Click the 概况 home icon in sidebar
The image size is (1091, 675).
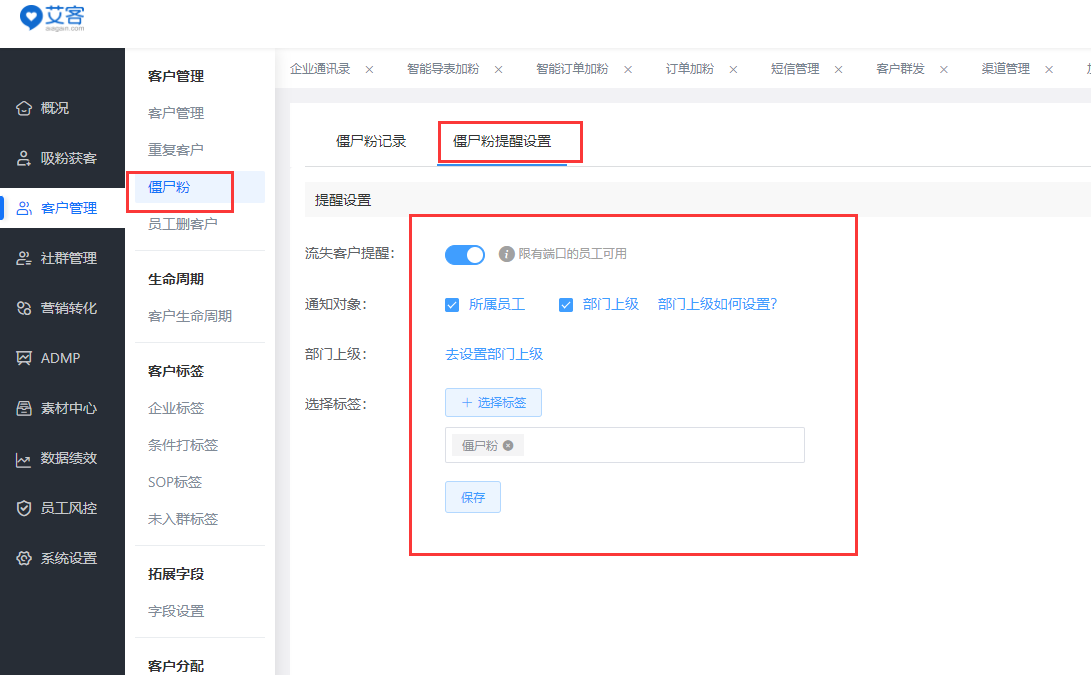(x=24, y=108)
